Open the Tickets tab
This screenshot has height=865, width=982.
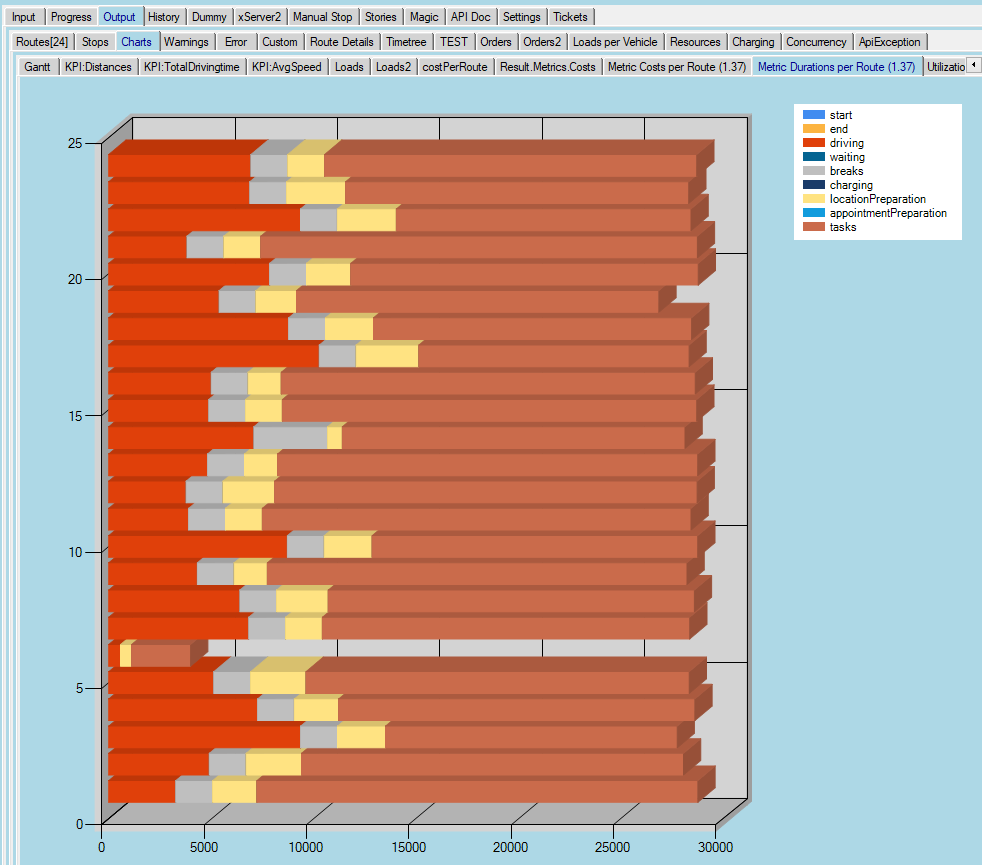[570, 17]
